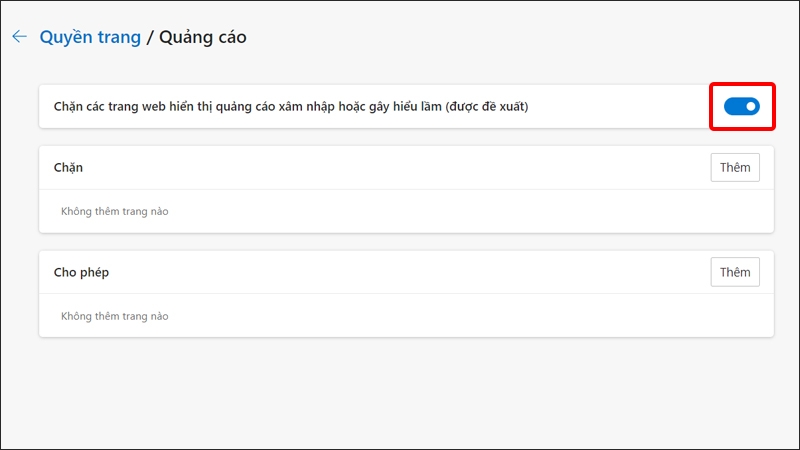Image resolution: width=800 pixels, height=450 pixels.
Task: Open the Quyền trang breadcrumb link
Action: 90,37
